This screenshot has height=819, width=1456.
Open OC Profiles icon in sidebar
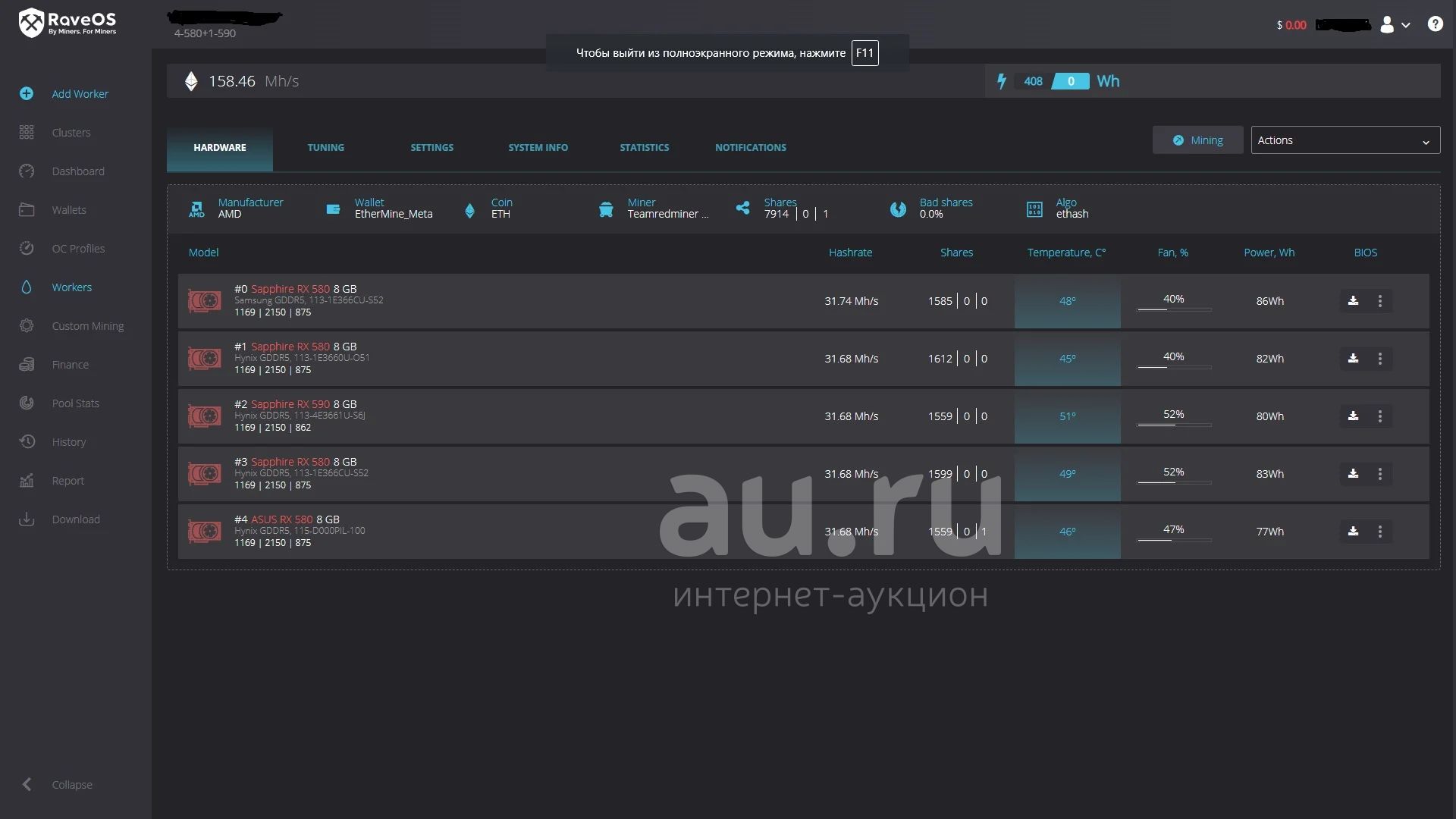coord(27,248)
